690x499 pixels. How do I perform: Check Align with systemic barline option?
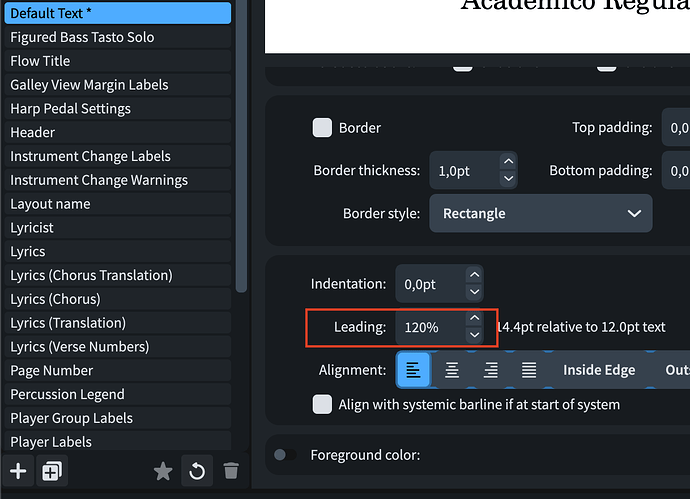[x=322, y=404]
